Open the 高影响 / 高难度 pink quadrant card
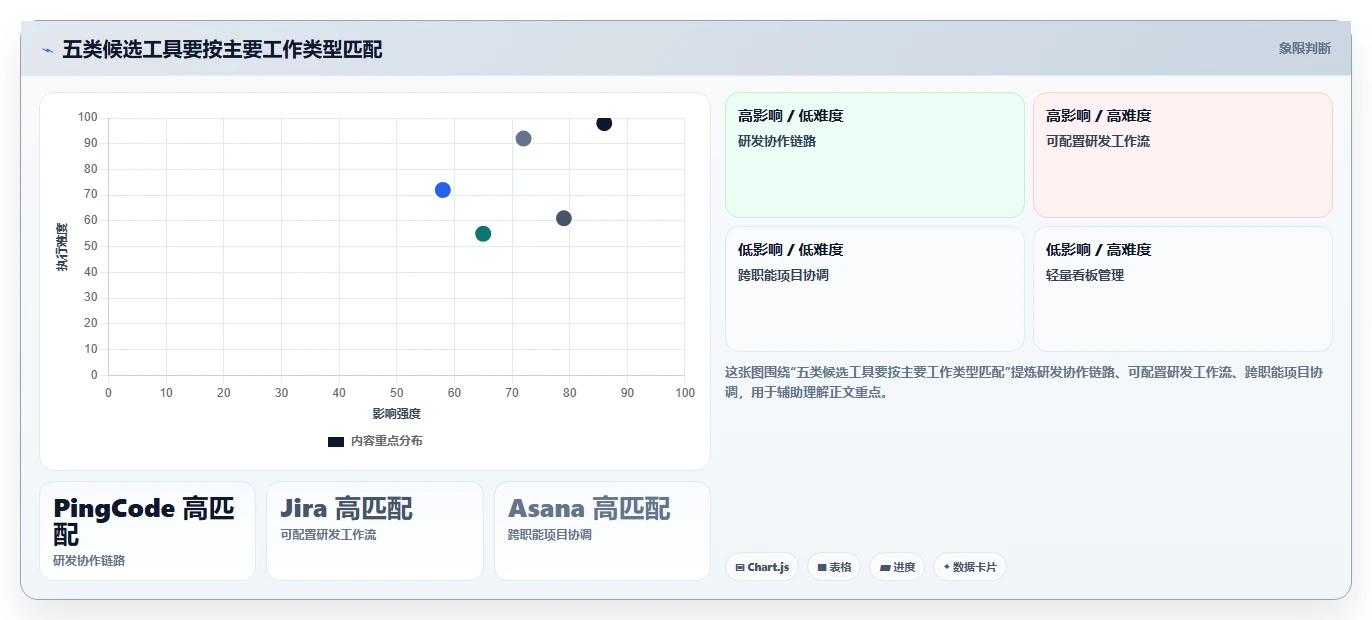 [x=1183, y=155]
